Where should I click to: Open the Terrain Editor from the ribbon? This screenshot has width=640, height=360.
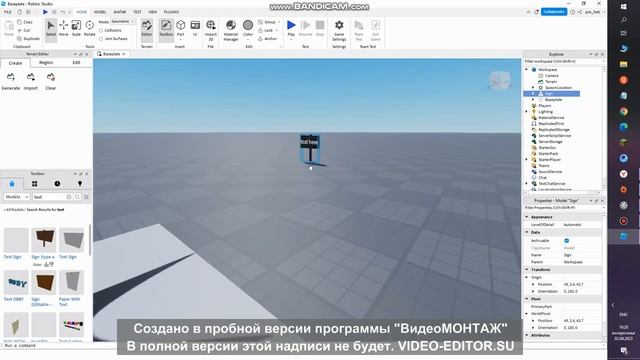point(147,29)
